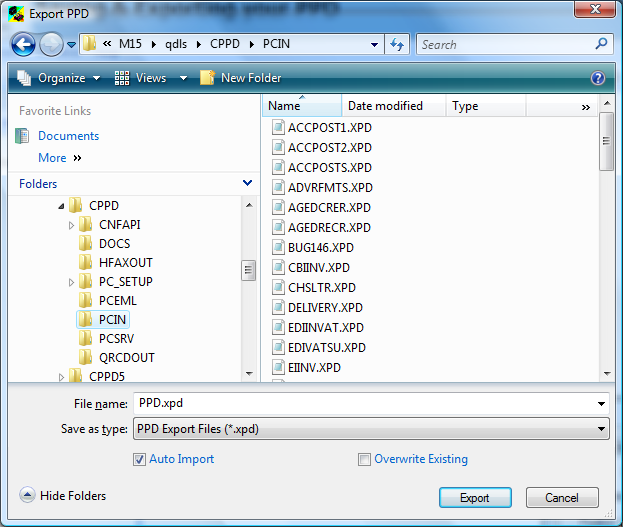The width and height of the screenshot is (623, 527).
Task: Select the ACCPOST1.XPD file icon
Action: [279, 128]
